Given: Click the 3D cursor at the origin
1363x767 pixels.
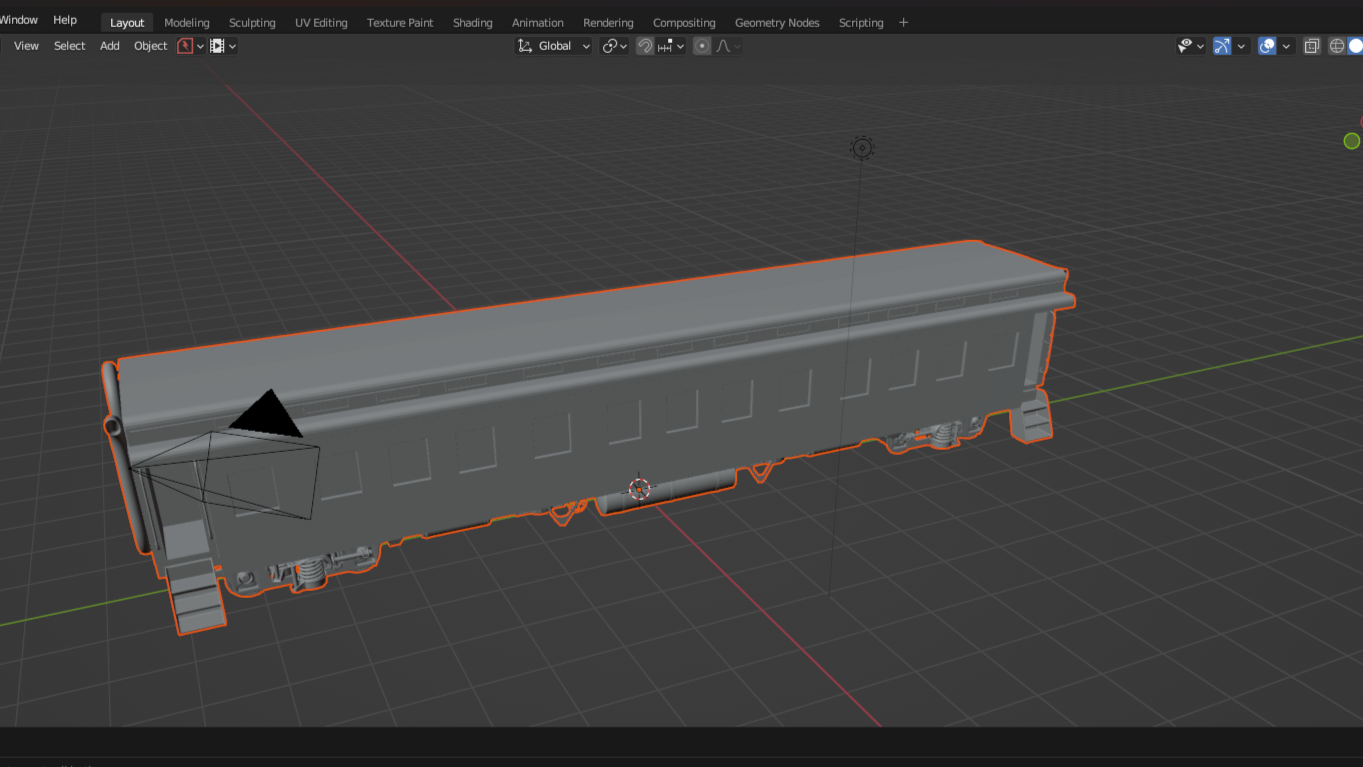Looking at the screenshot, I should click(639, 489).
